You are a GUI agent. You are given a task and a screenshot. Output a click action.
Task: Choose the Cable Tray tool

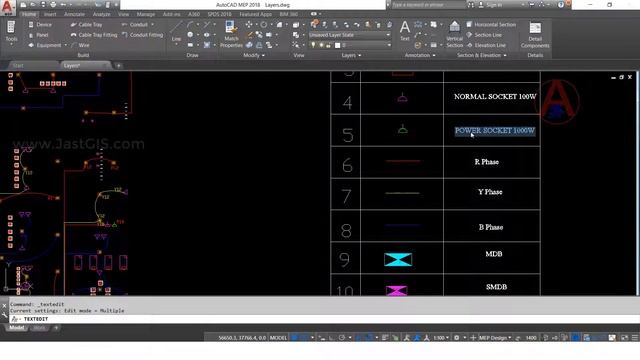pos(86,24)
